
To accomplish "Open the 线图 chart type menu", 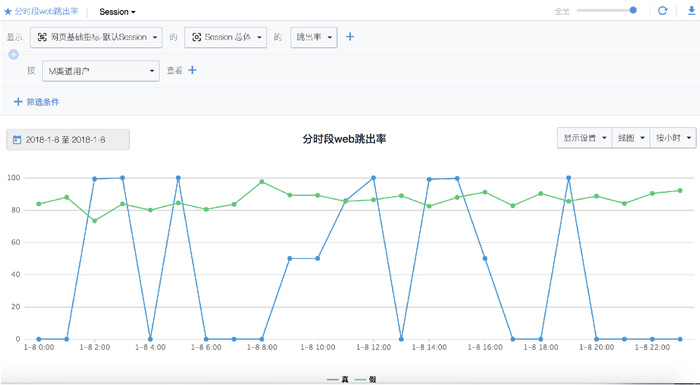I will [x=631, y=138].
